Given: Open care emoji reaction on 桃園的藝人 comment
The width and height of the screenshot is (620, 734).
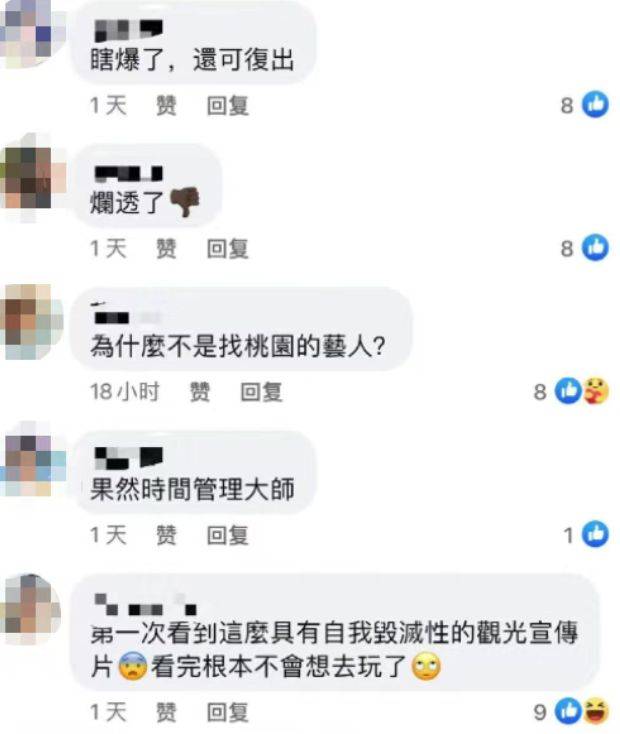Looking at the screenshot, I should pyautogui.click(x=596, y=390).
